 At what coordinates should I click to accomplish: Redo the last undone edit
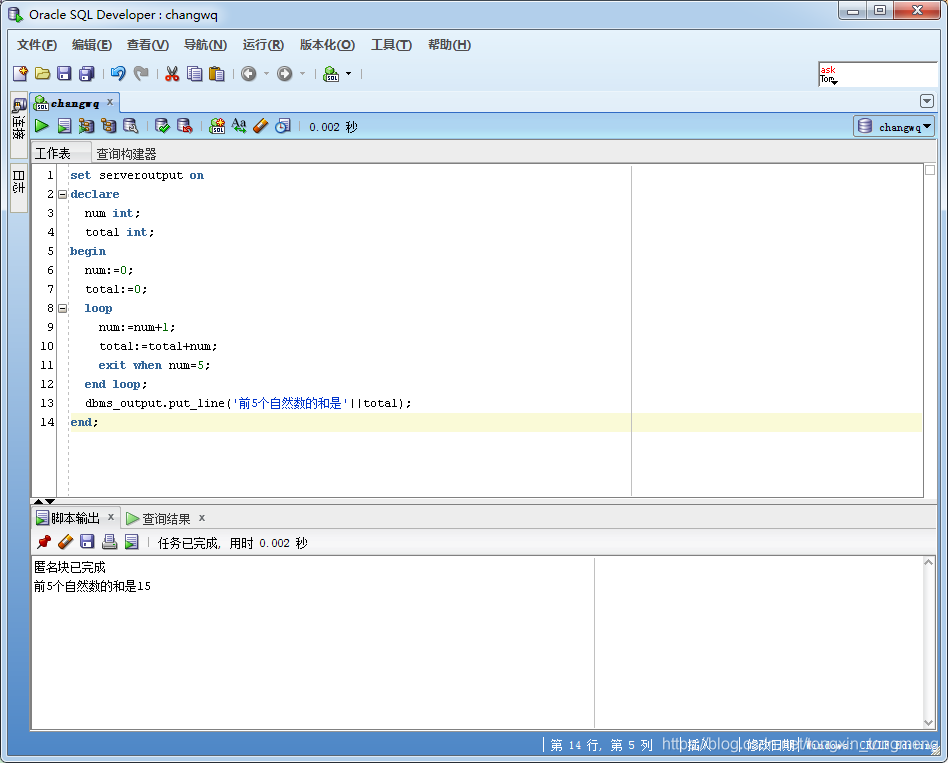pyautogui.click(x=141, y=74)
